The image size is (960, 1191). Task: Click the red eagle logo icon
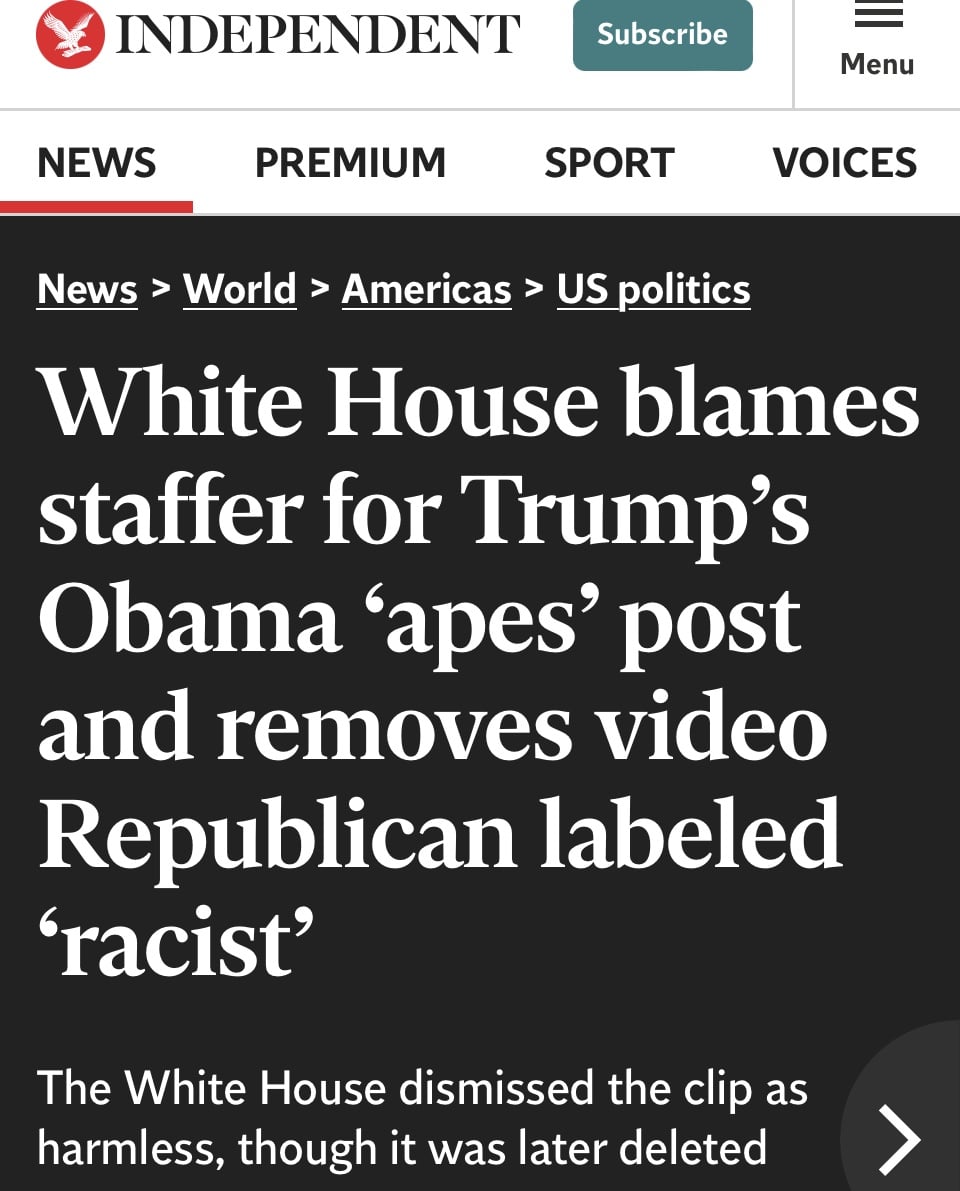[x=70, y=35]
